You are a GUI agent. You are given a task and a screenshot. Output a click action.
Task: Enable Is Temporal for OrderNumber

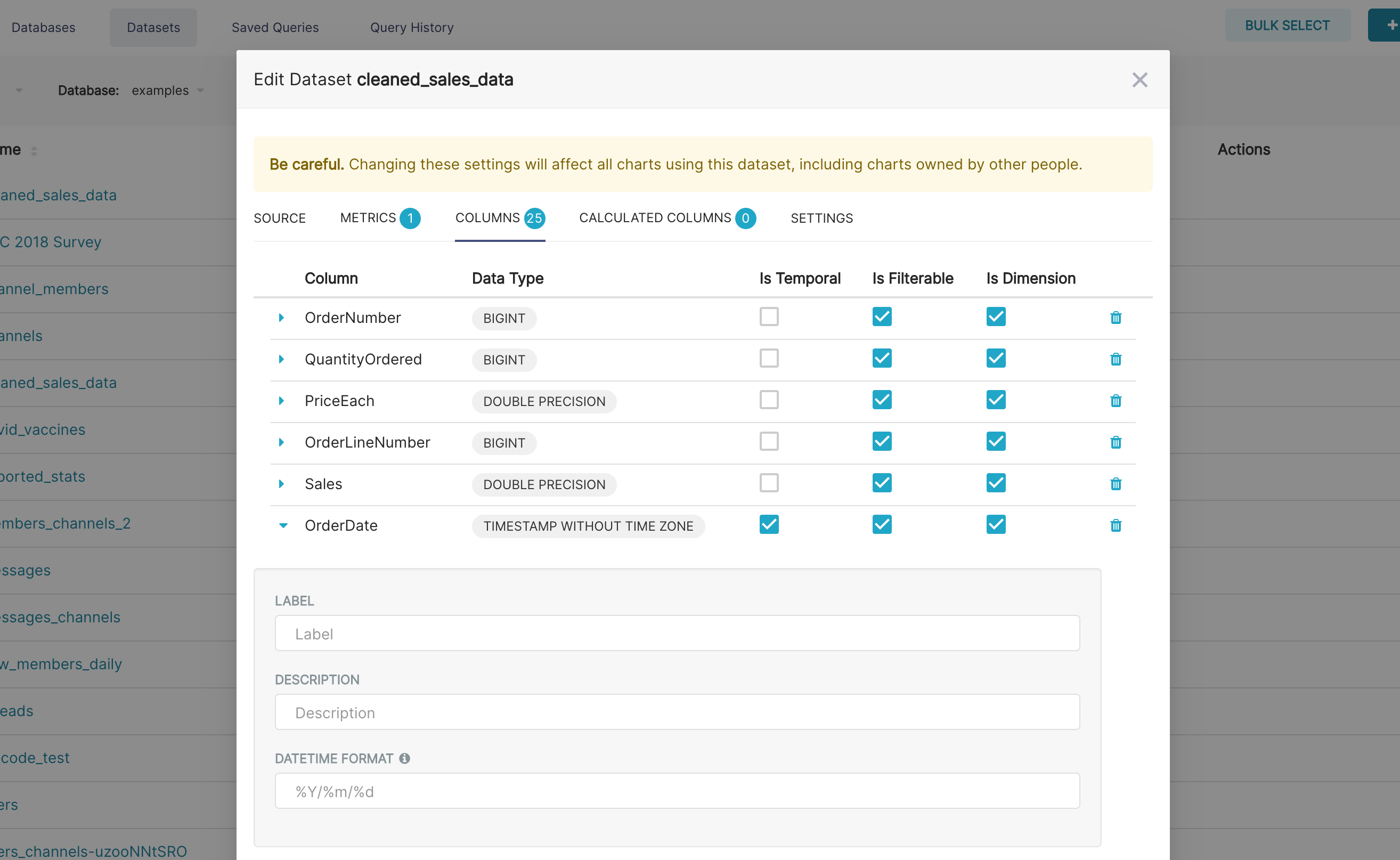coord(769,317)
